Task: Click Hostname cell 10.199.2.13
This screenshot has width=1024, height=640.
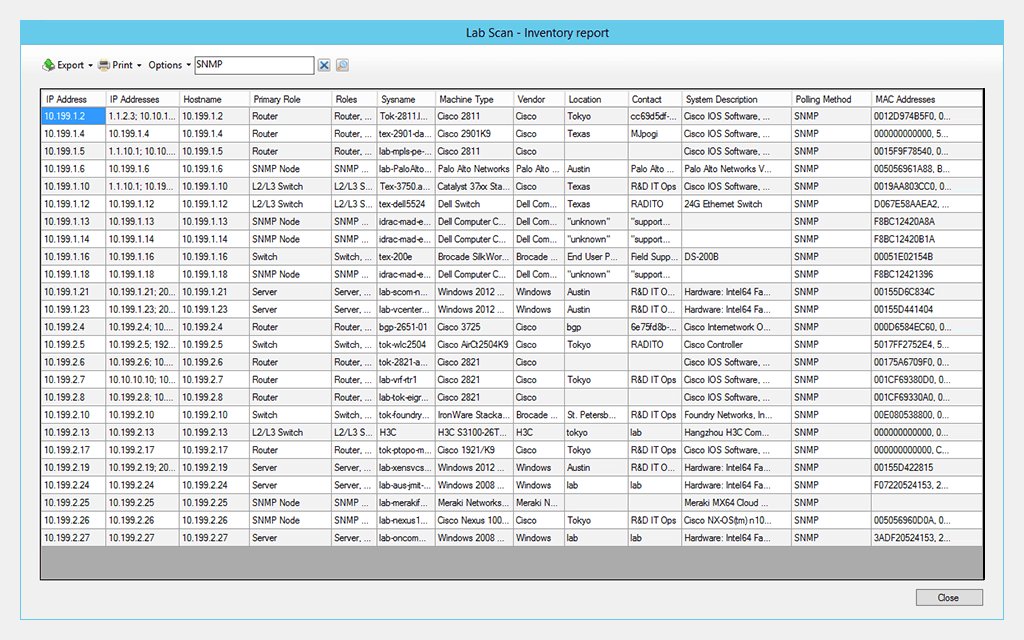Action: (x=214, y=432)
